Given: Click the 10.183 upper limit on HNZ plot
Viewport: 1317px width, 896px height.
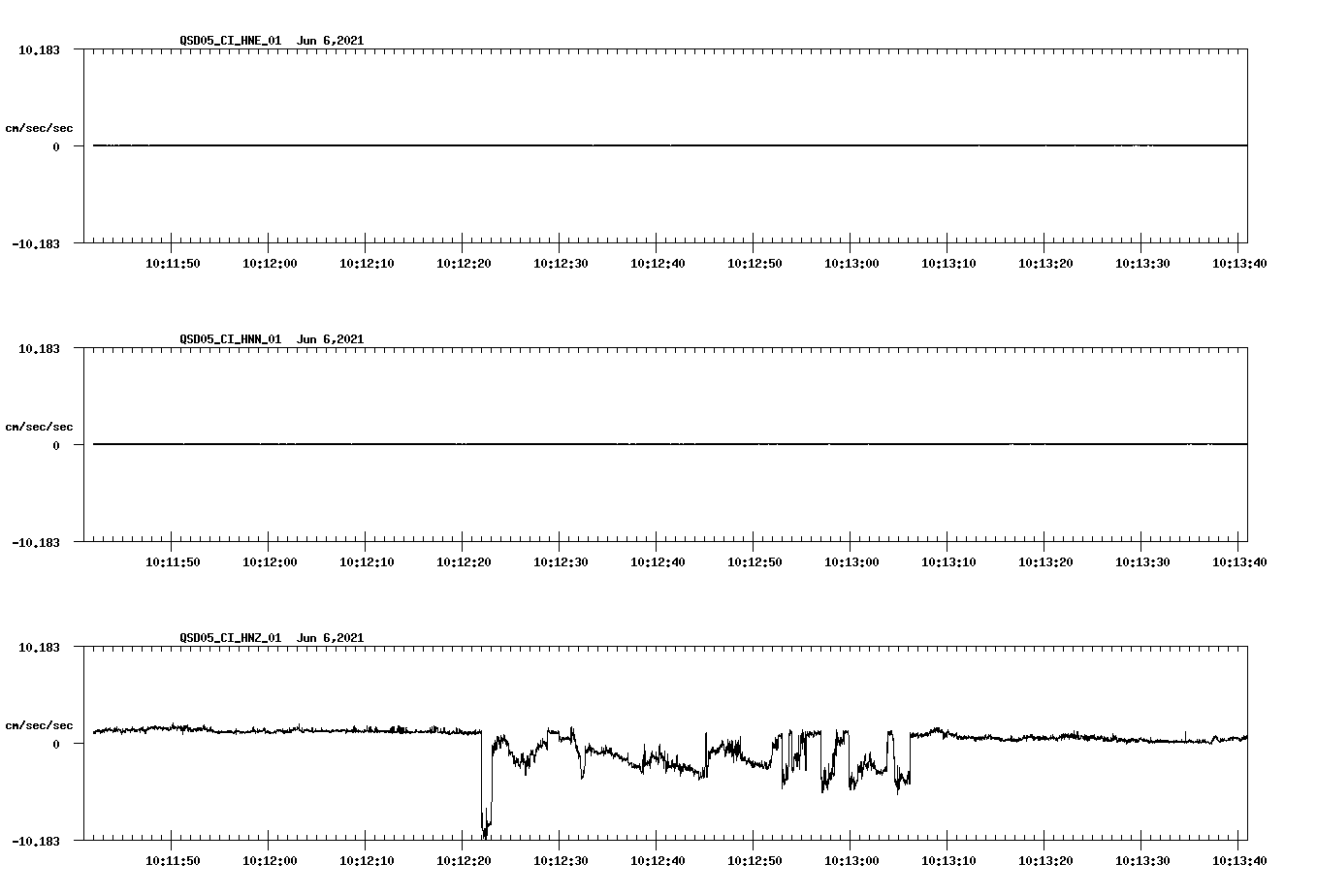Looking at the screenshot, I should [x=39, y=647].
